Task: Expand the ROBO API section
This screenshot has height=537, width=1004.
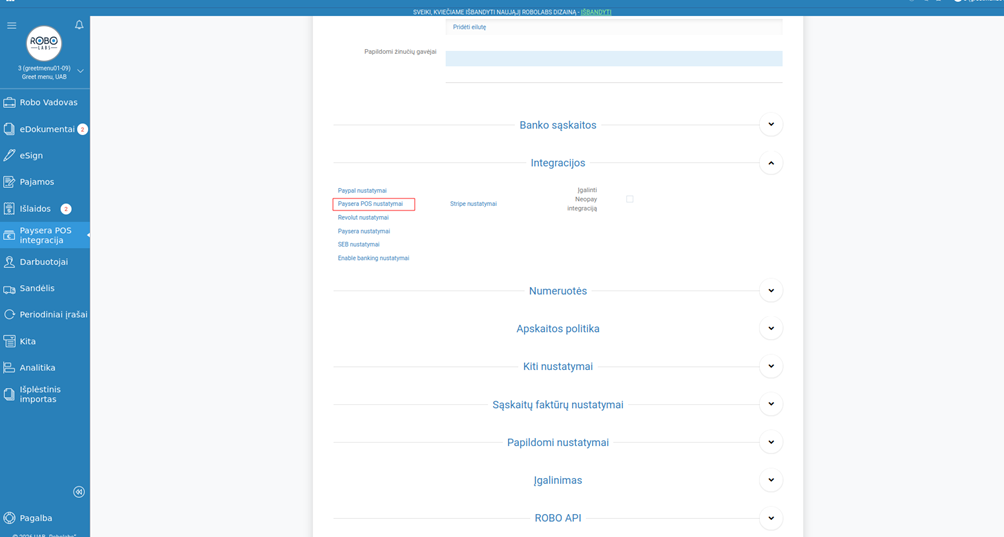Action: pyautogui.click(x=771, y=518)
